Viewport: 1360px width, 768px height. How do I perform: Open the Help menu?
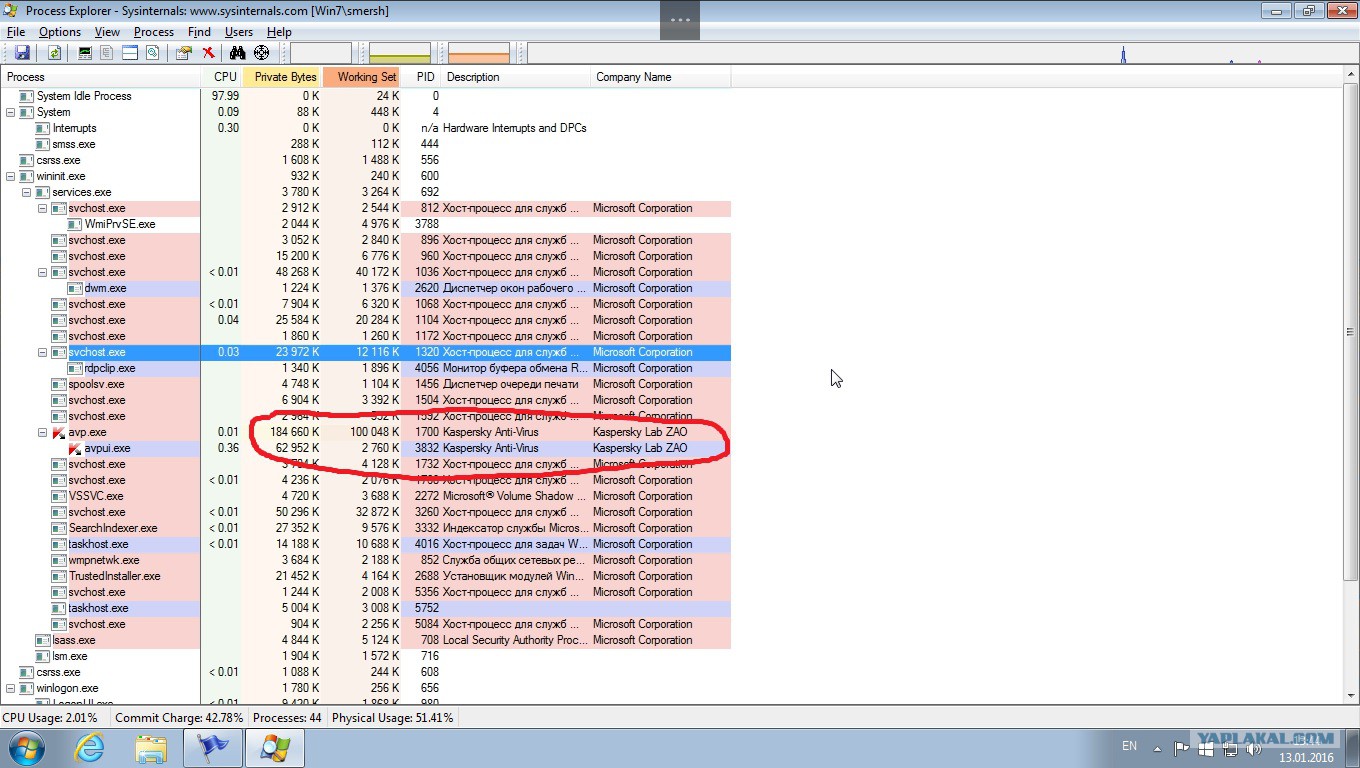tap(279, 32)
